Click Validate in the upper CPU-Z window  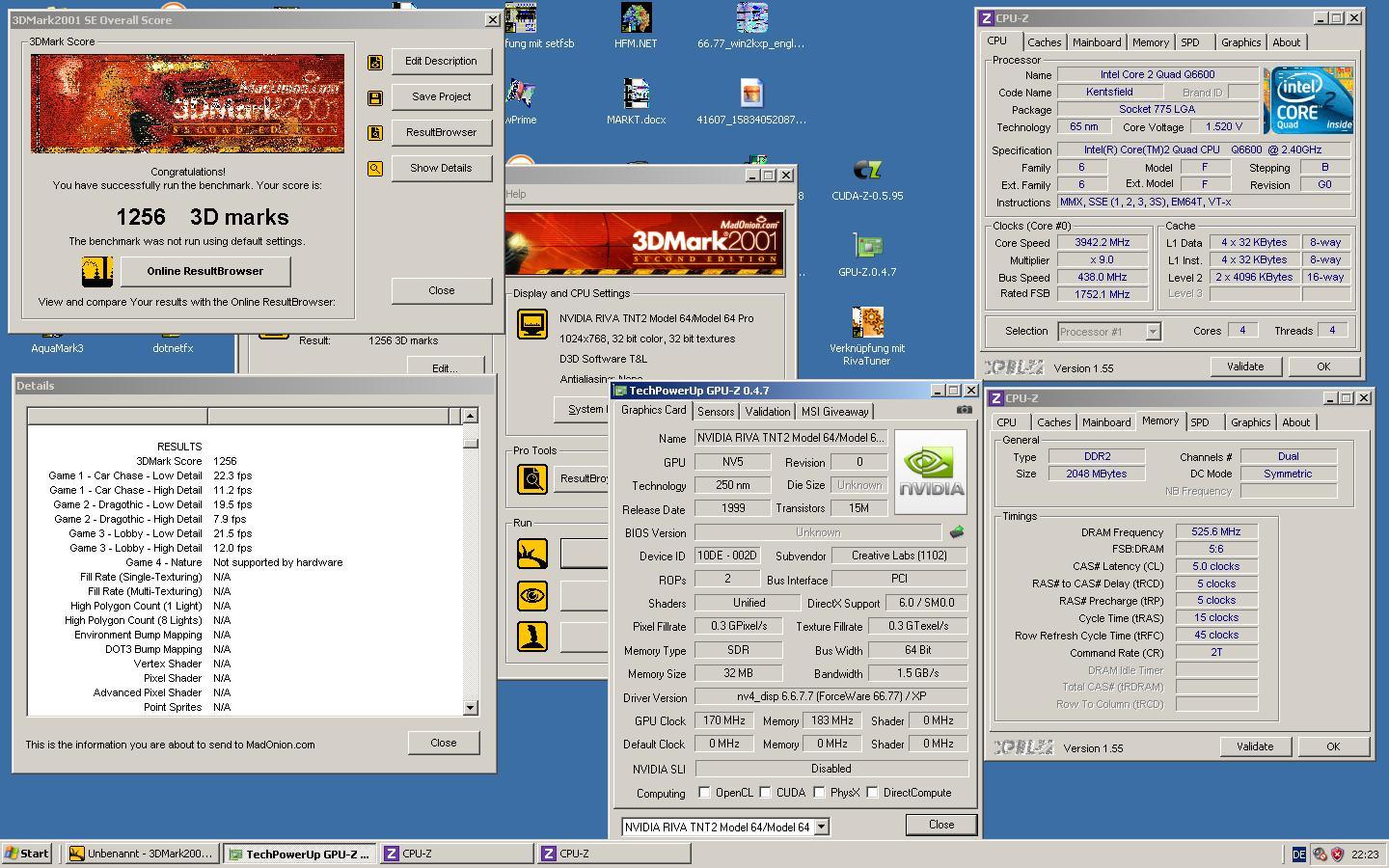[x=1245, y=366]
